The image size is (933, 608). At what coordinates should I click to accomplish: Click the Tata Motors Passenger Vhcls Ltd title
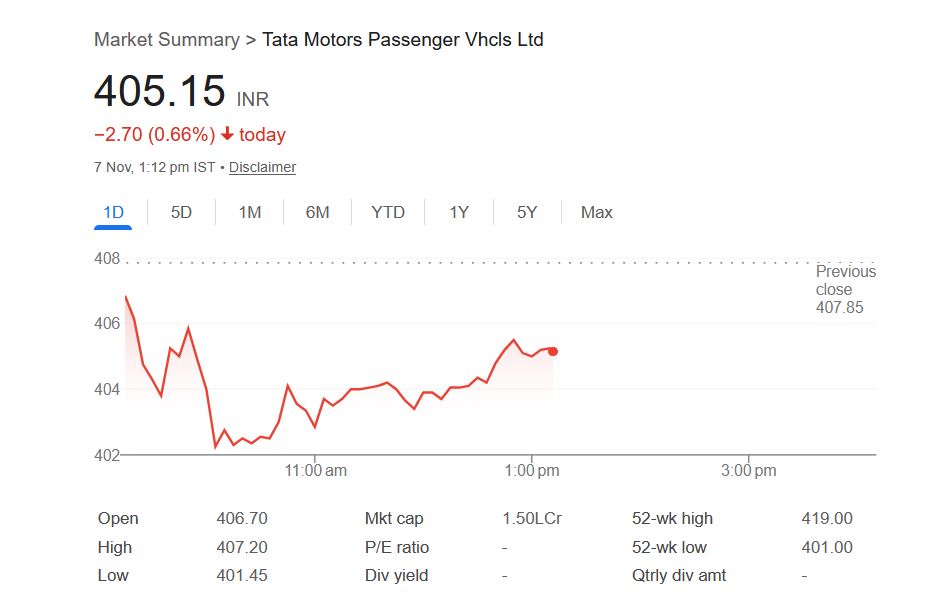(x=402, y=40)
